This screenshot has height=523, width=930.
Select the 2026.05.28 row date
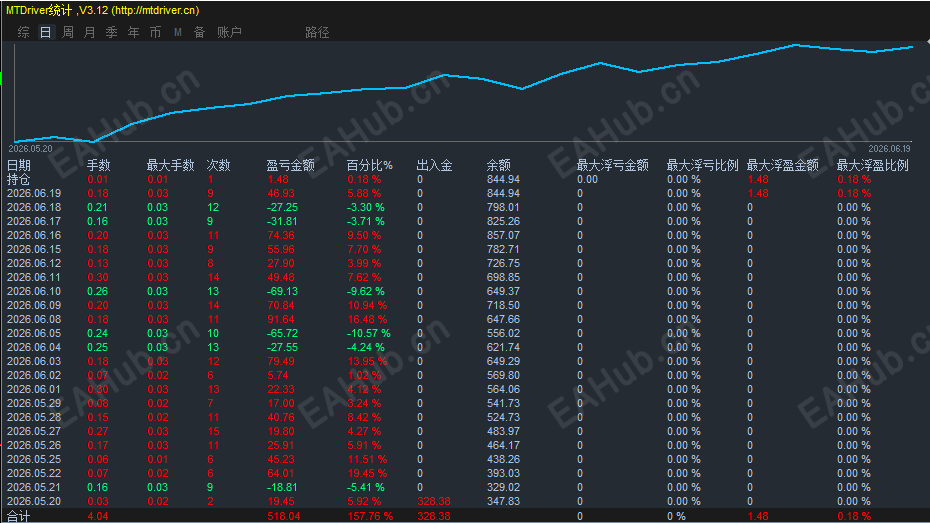(34, 417)
